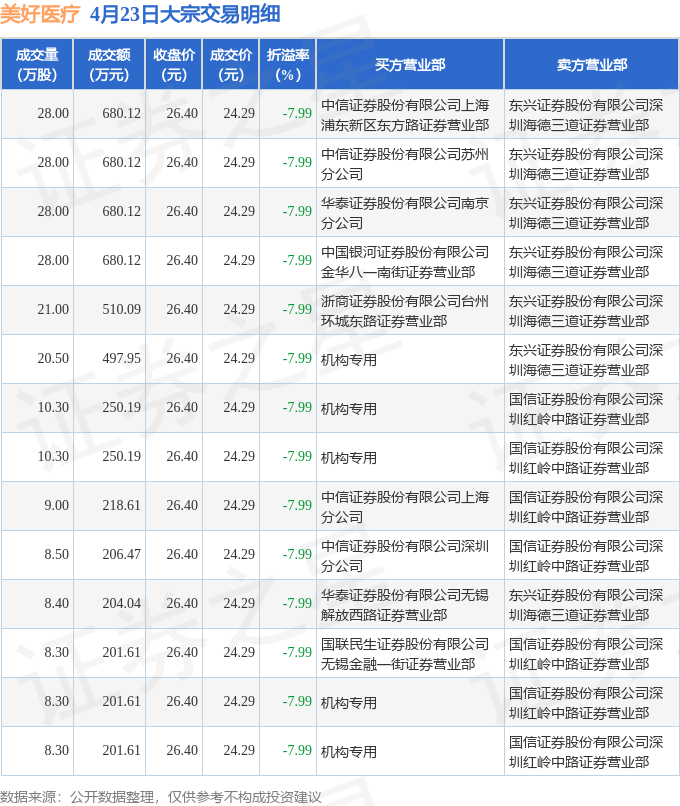Select the 成交额(万元) column header
The width and height of the screenshot is (680, 806).
tap(108, 64)
